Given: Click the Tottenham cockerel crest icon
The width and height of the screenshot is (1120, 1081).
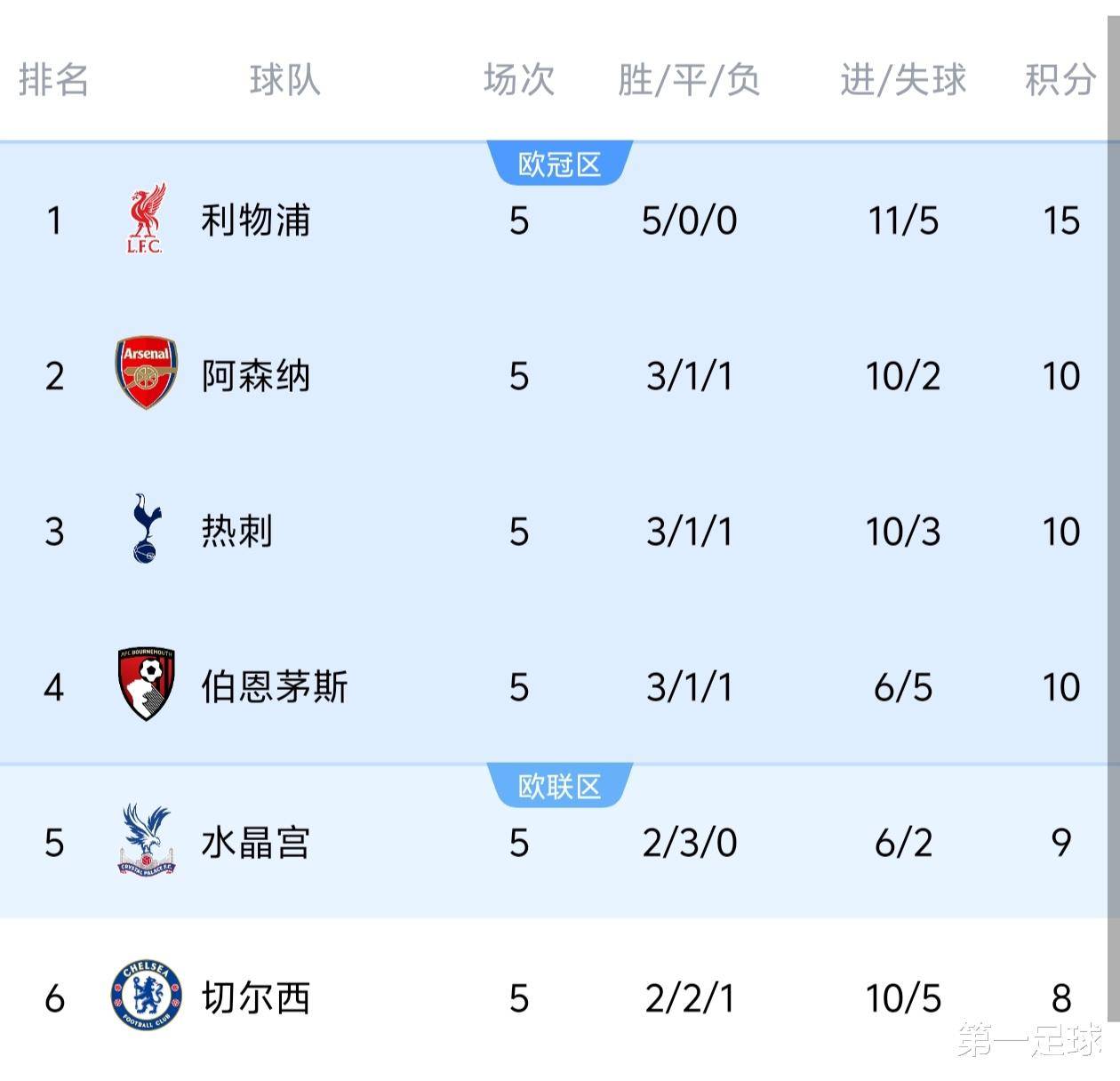Looking at the screenshot, I should tap(146, 530).
